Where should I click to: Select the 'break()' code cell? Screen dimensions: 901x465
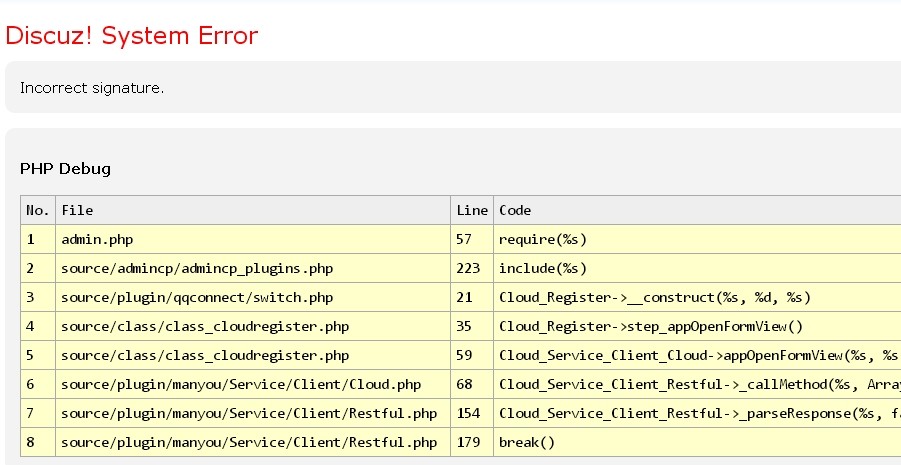(x=697, y=443)
